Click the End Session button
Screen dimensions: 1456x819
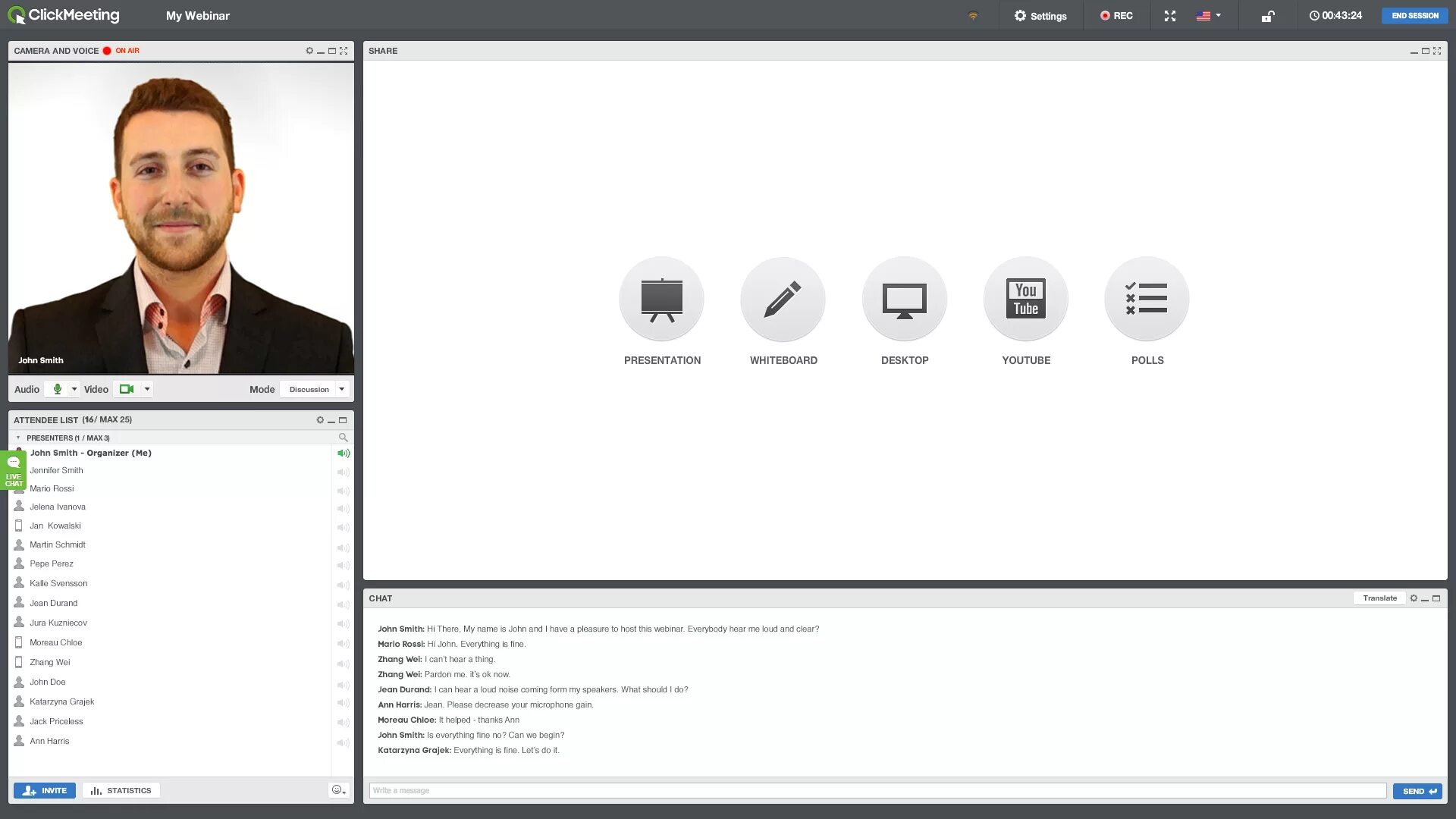tap(1414, 16)
